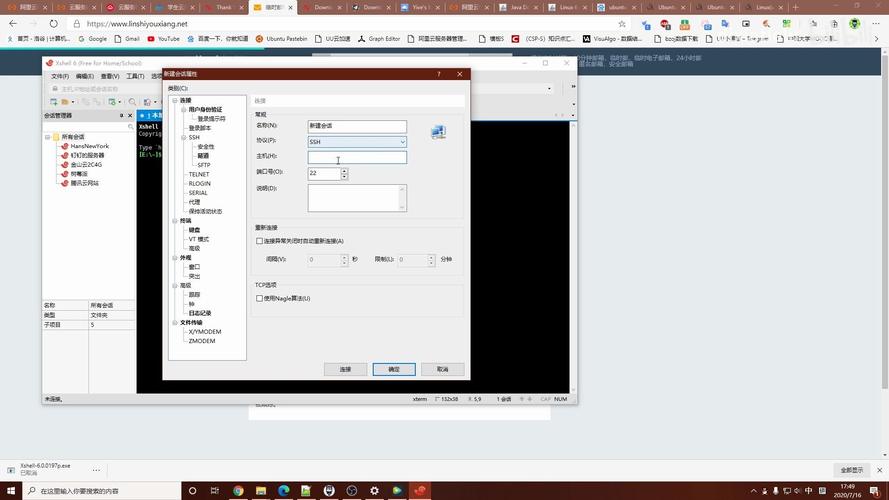
Task: Open the 工具(T) menu in Xshell
Action: (135, 76)
